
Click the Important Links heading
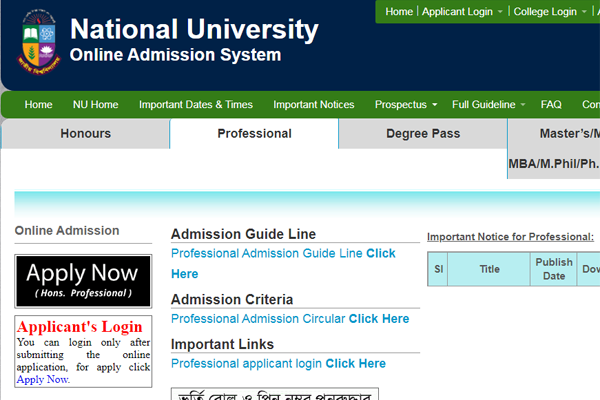click(222, 344)
